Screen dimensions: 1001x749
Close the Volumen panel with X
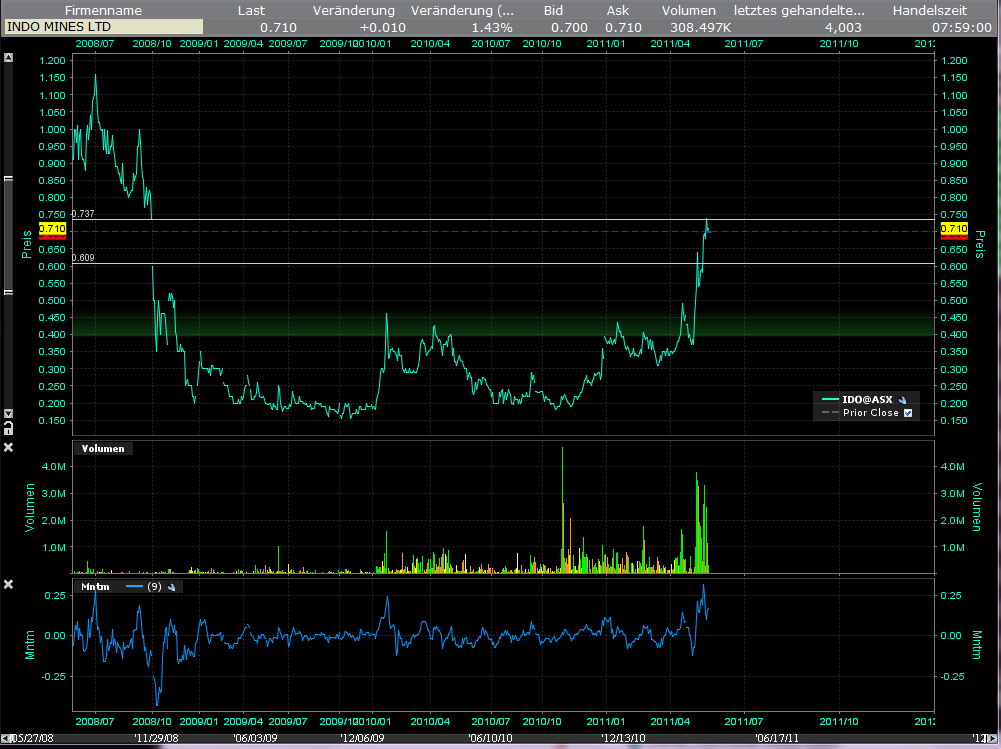(x=9, y=447)
